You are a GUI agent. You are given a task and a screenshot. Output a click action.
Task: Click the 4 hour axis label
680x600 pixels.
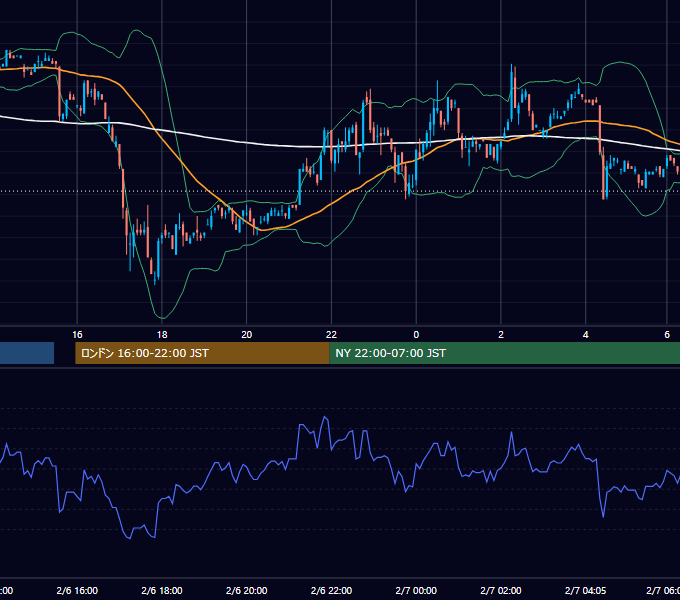[585, 335]
